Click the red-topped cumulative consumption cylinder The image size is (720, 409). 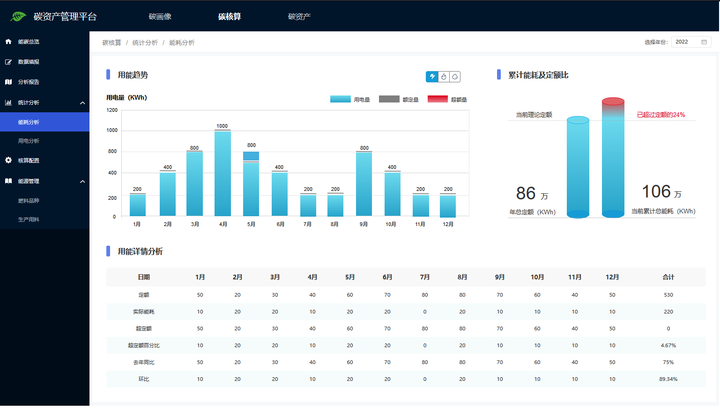(x=613, y=157)
